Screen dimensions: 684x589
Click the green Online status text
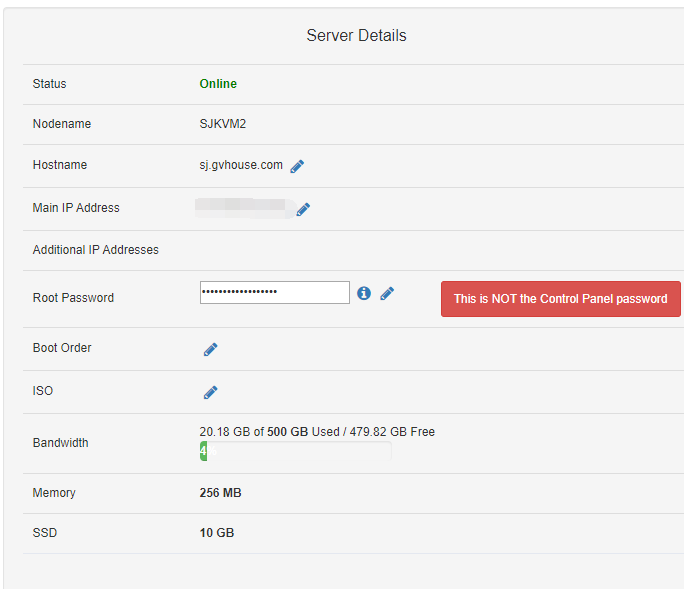pyautogui.click(x=218, y=84)
